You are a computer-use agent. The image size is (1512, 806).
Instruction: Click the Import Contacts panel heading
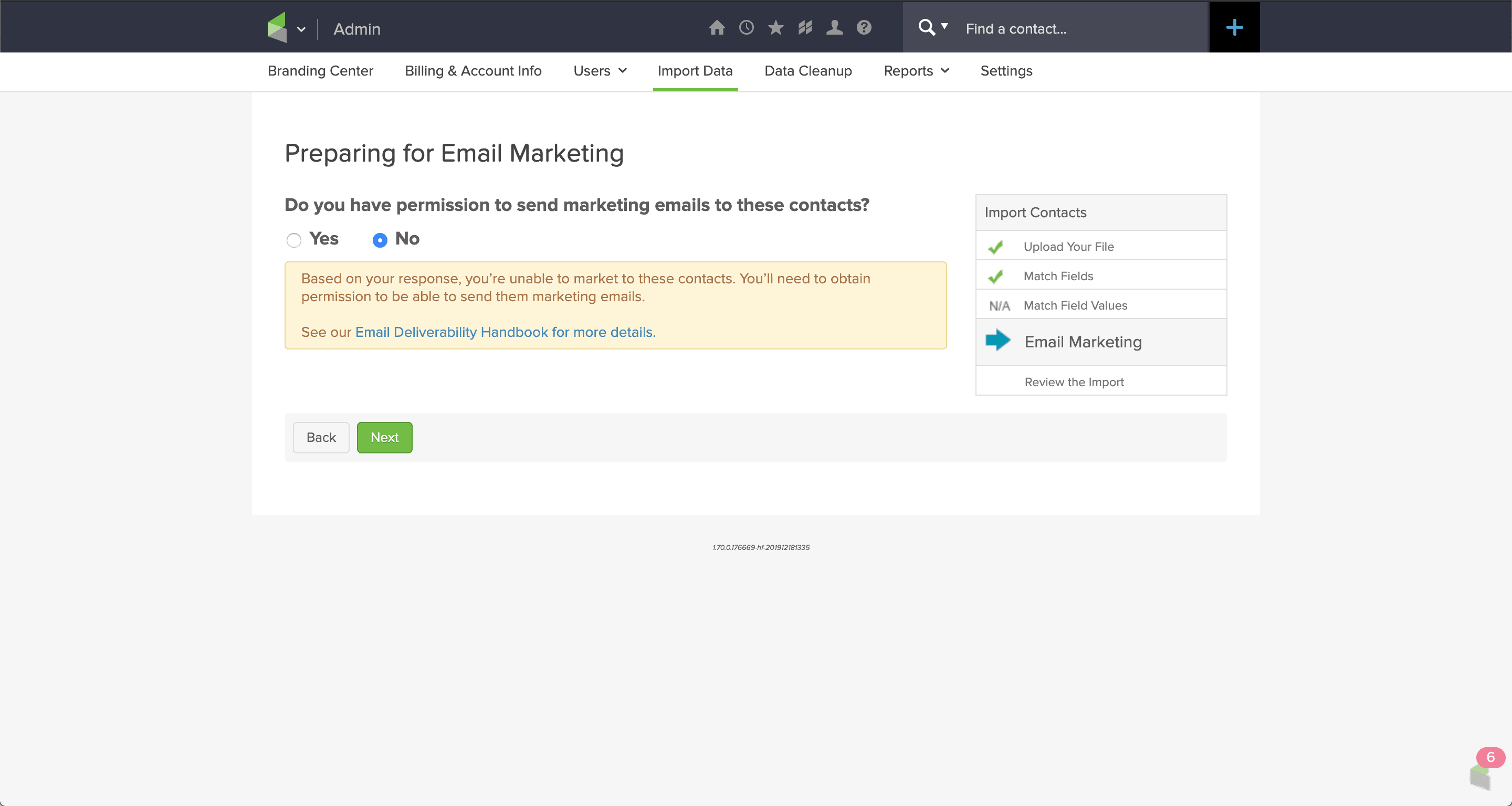(1035, 213)
